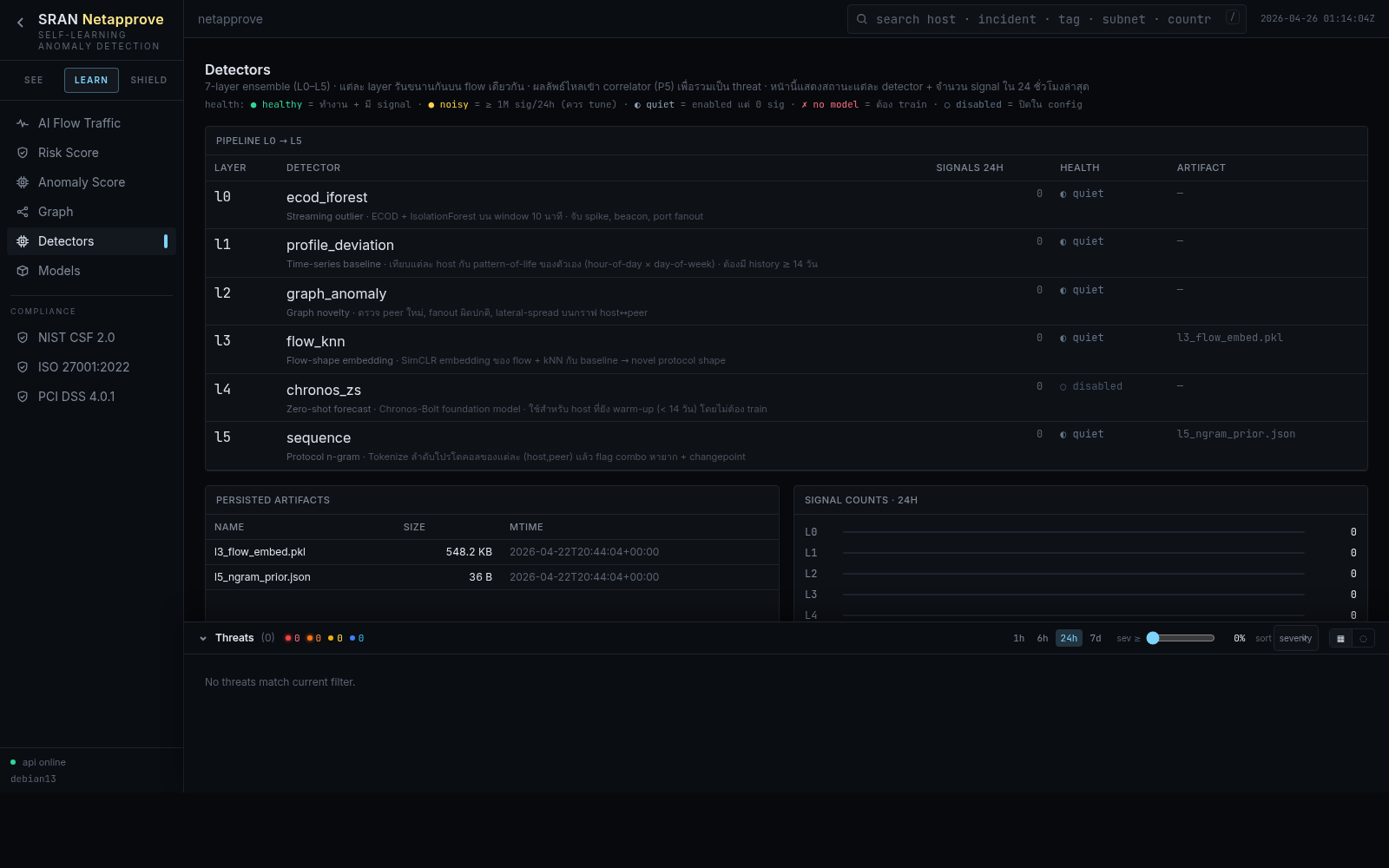
Task: Select the 1h time range
Action: point(1018,638)
